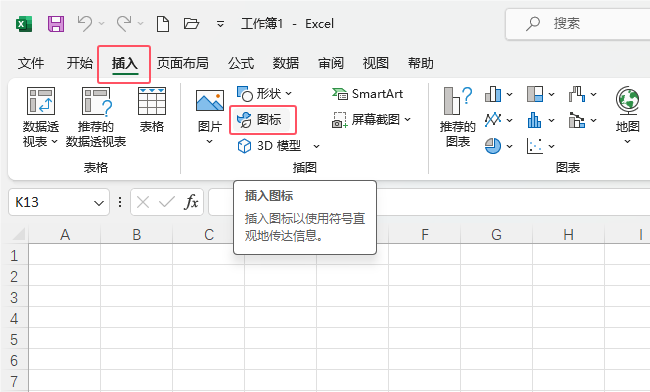
Task: Click the Excel application logo icon
Action: (x=24, y=24)
